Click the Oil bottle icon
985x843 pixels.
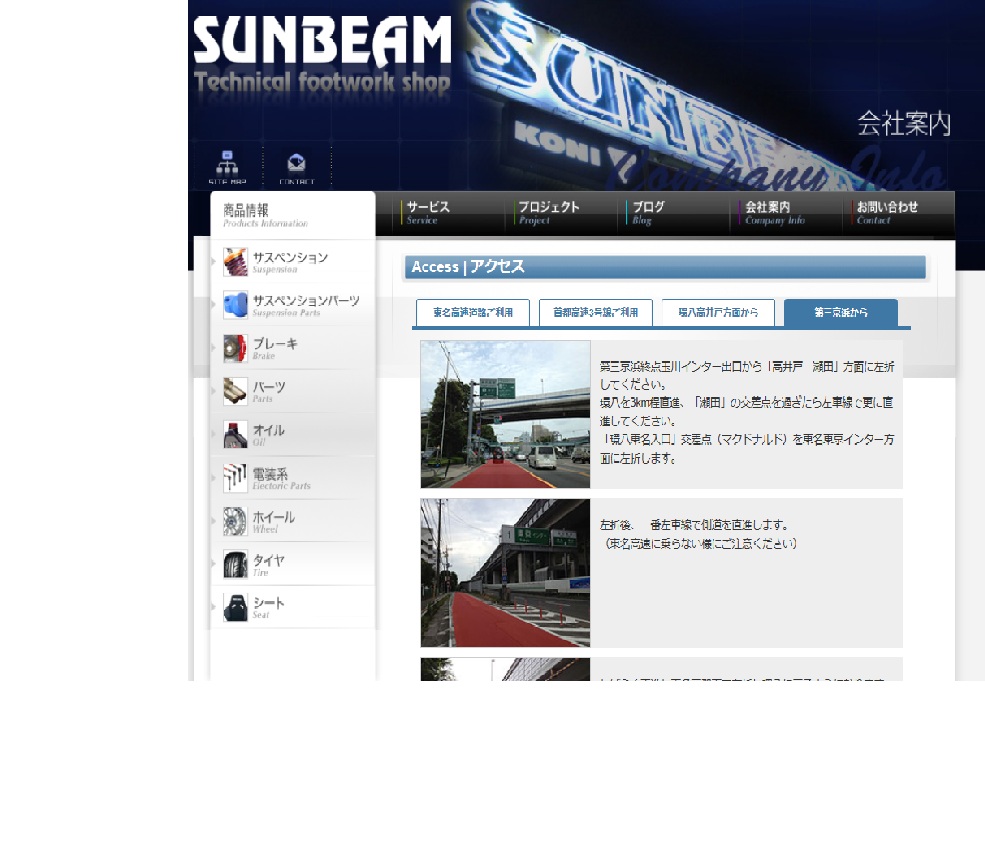[236, 435]
